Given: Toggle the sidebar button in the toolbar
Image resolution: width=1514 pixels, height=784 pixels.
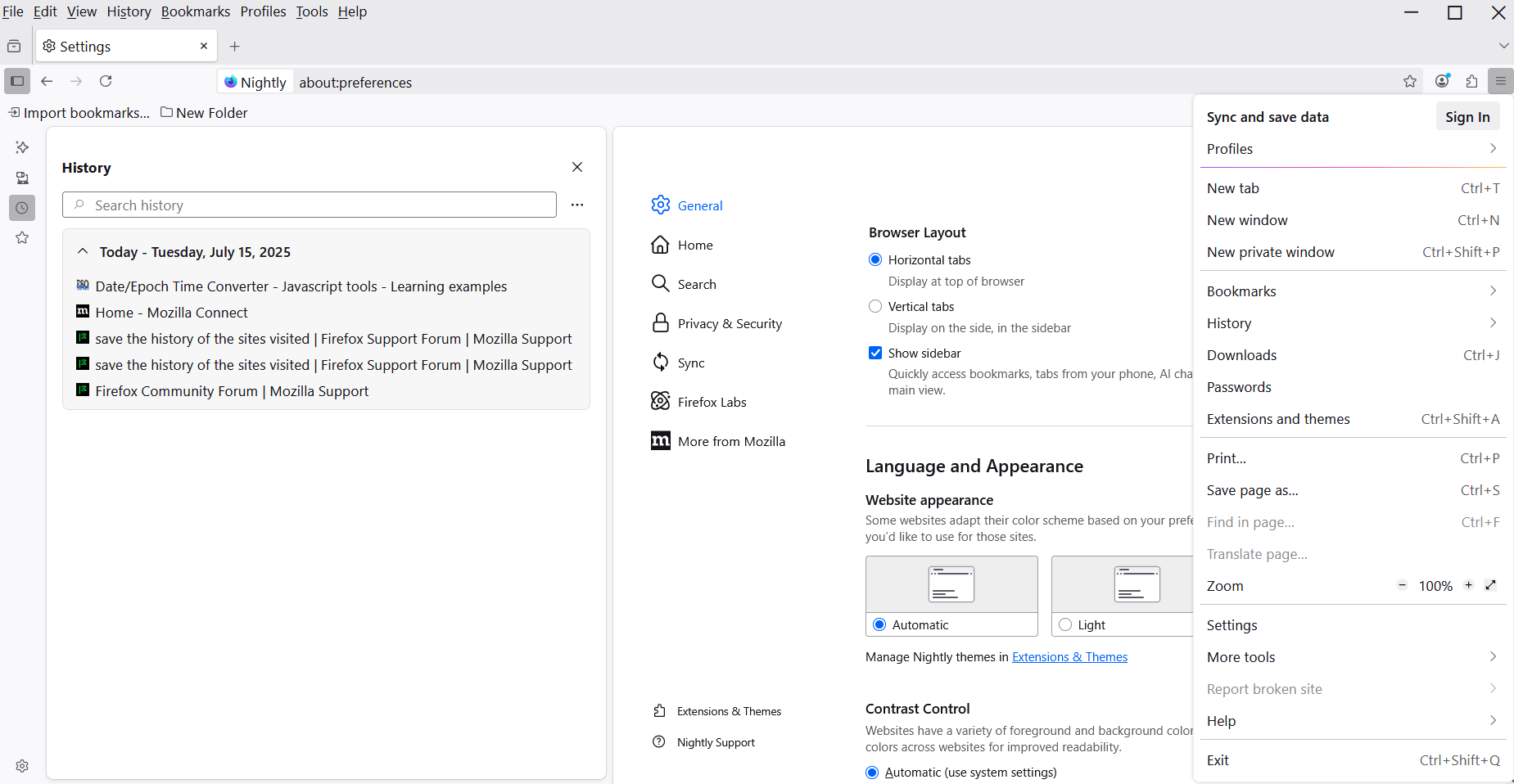Looking at the screenshot, I should pos(17,81).
